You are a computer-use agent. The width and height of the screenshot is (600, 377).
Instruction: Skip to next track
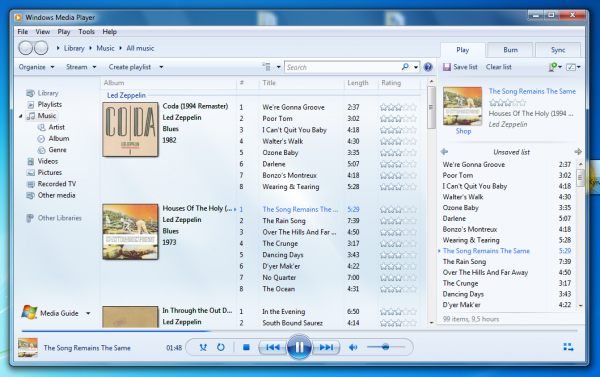[326, 347]
